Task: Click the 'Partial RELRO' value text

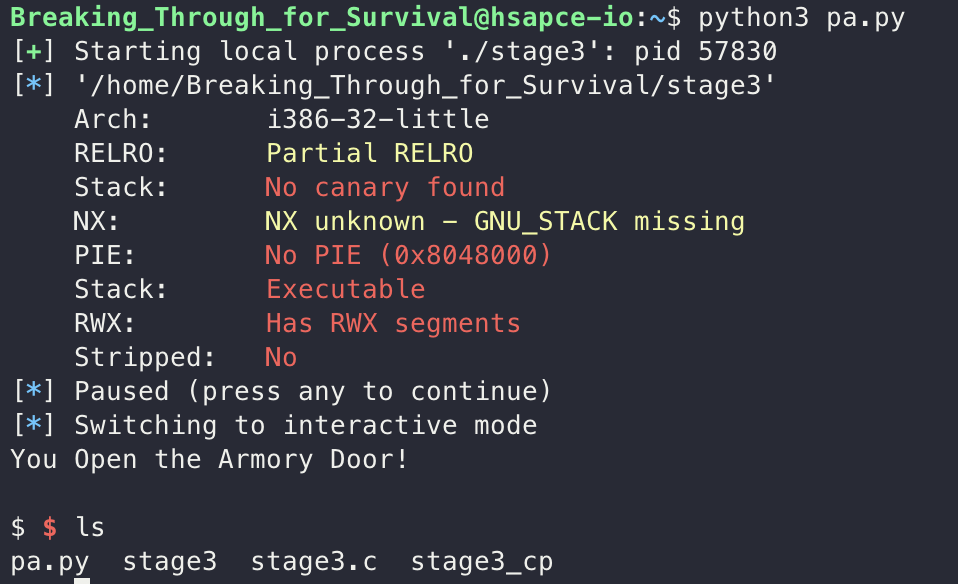Action: tap(370, 153)
